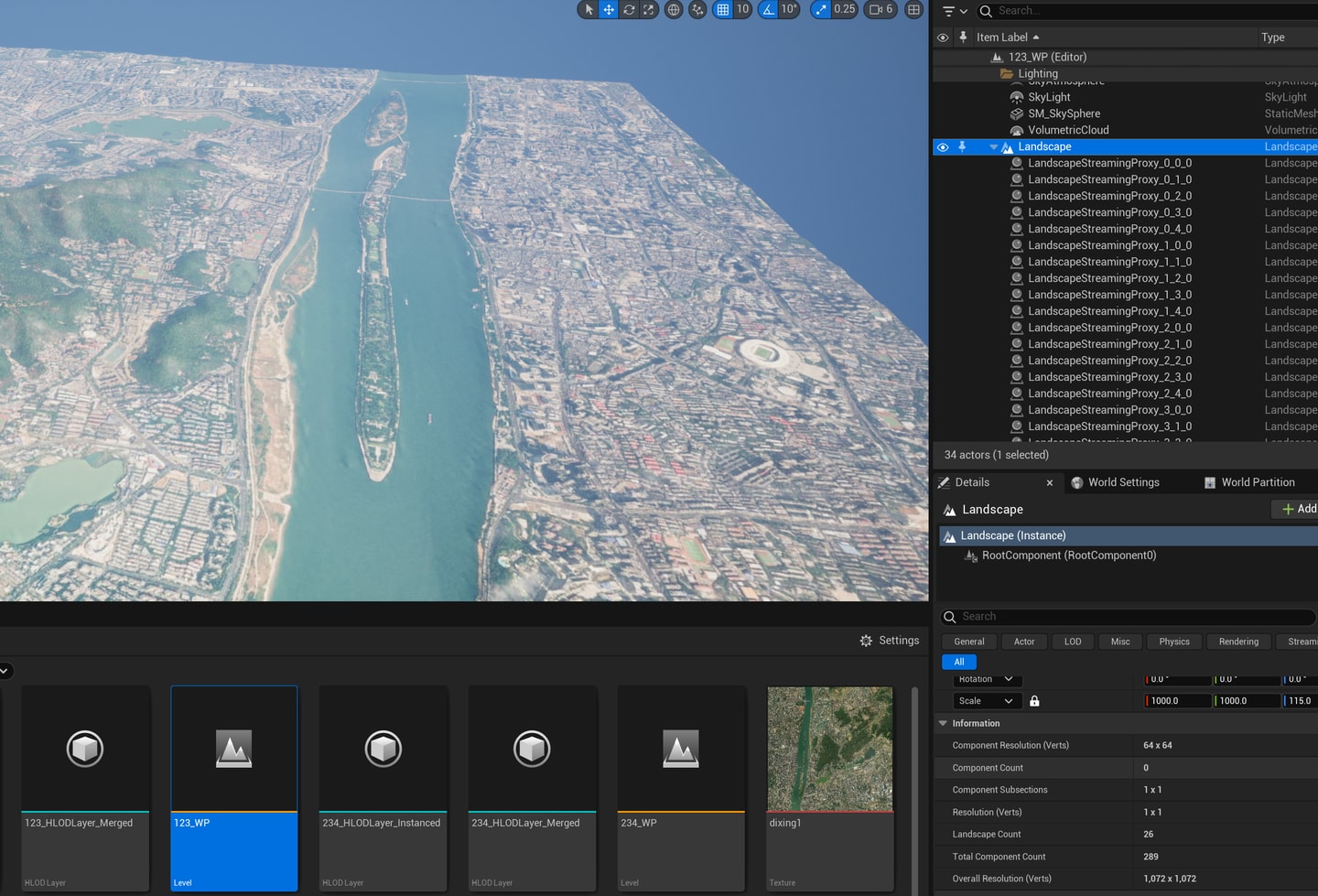Select the 123_WP level asset
Viewport: 1318px width, 896px height.
234,788
